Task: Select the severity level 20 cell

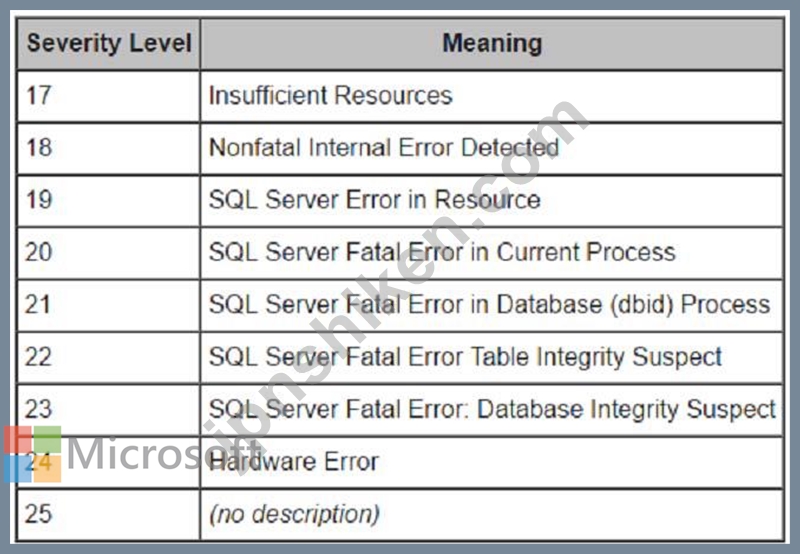Action: 108,253
